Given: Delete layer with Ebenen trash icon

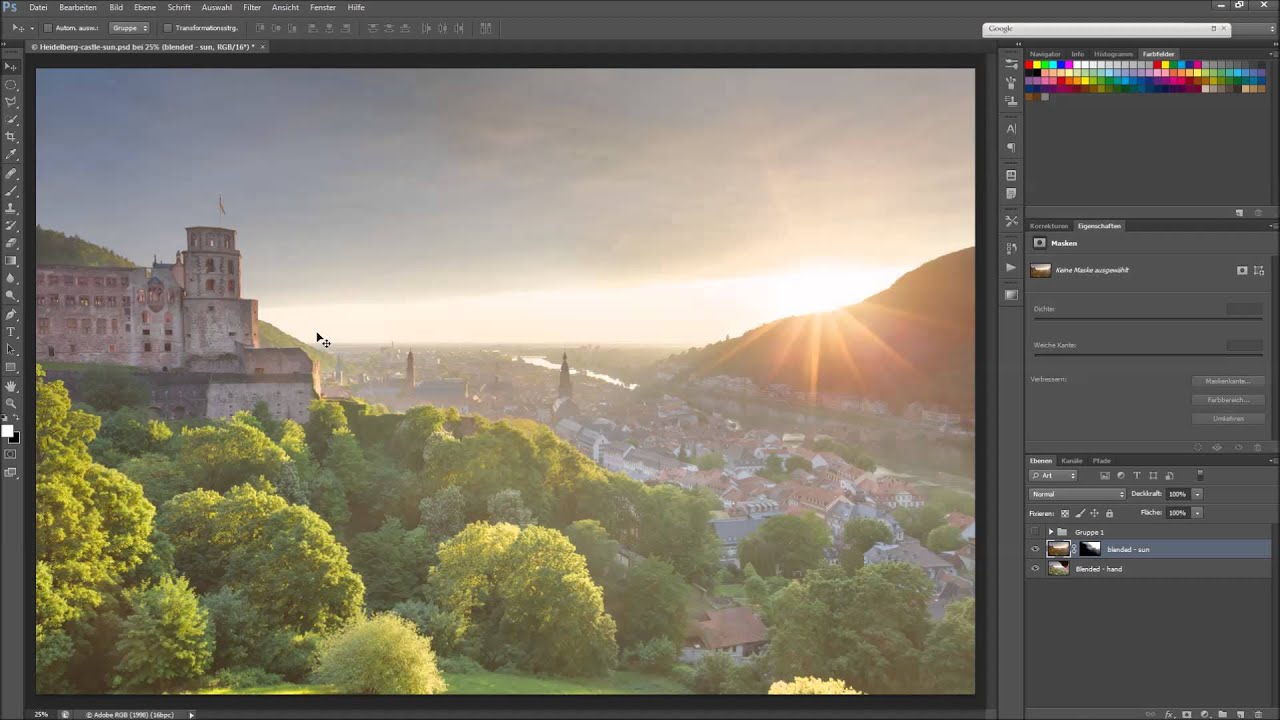Looking at the screenshot, I should point(1258,714).
